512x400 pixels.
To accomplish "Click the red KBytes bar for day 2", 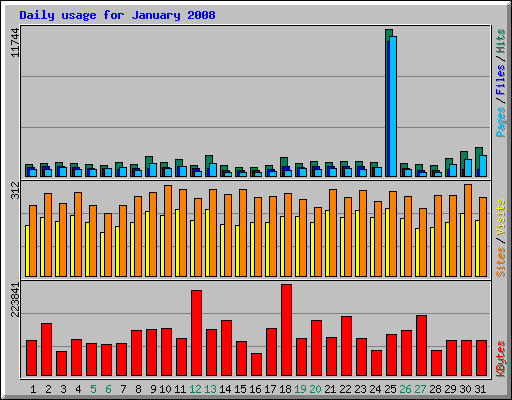I will click(x=46, y=350).
